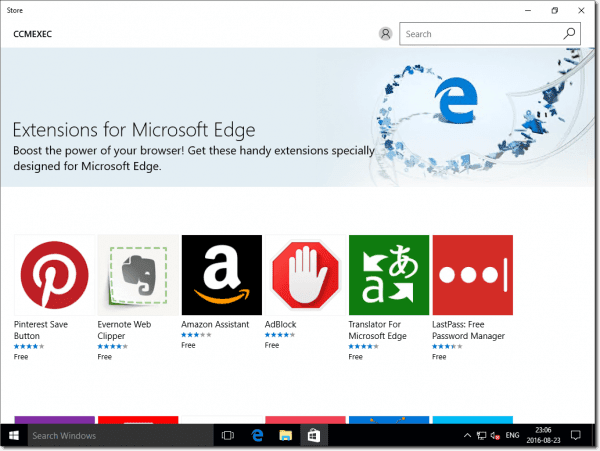Select the Translator For Microsoft Edge title
Viewport: 600px width, 451px height.
(377, 330)
